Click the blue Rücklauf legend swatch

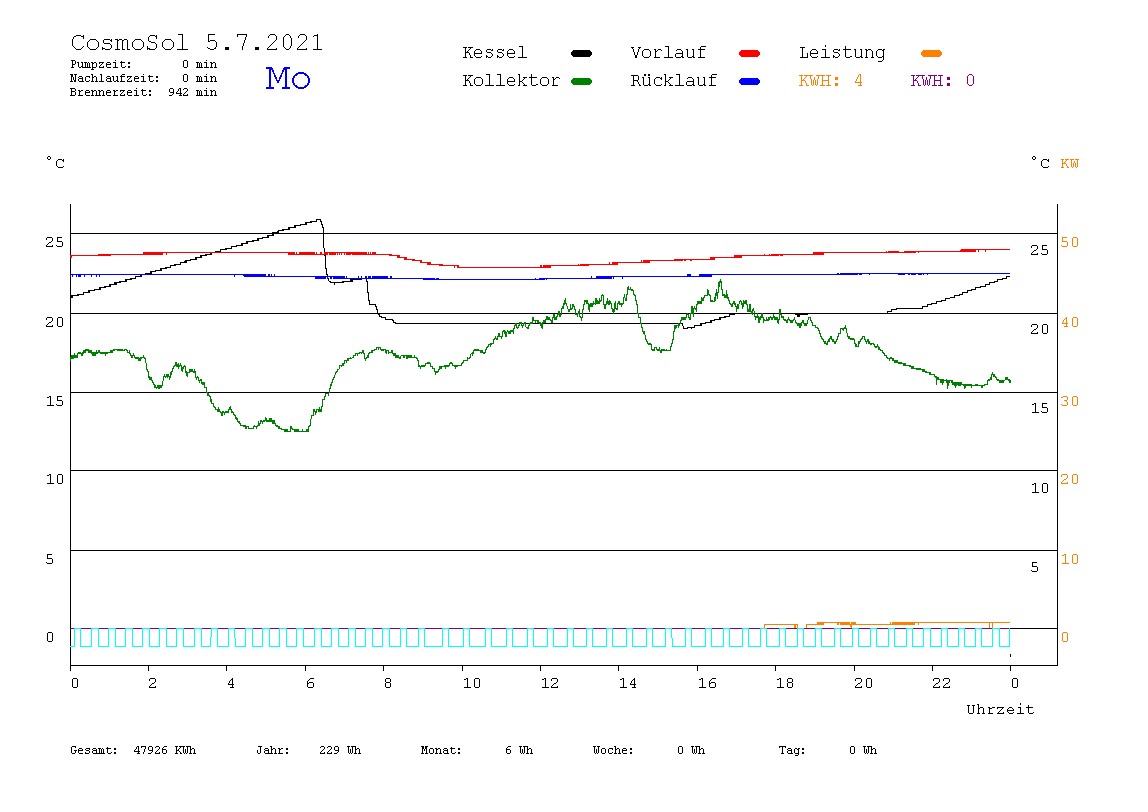point(750,81)
